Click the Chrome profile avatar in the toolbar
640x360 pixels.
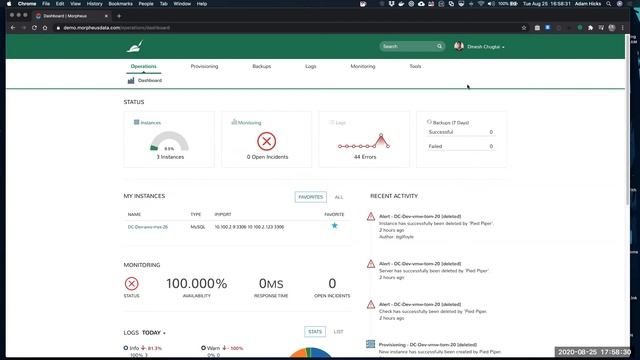click(x=611, y=28)
